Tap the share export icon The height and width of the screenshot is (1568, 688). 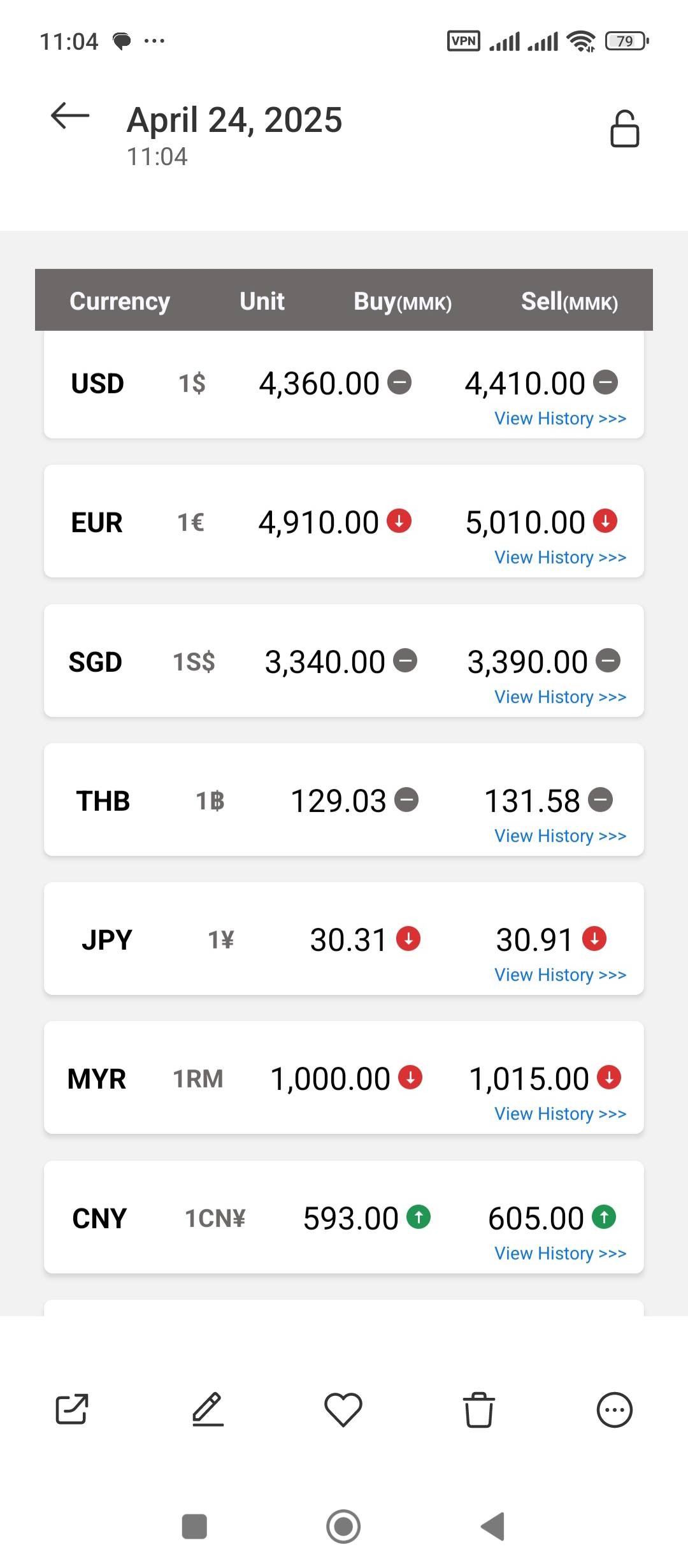[72, 1409]
